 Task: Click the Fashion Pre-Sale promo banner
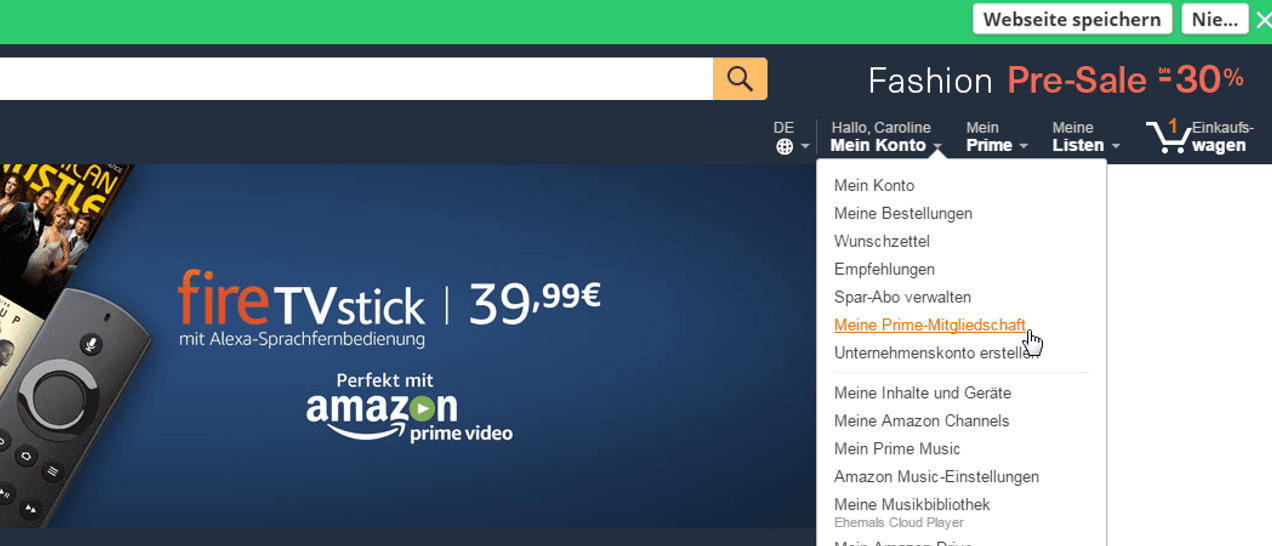coord(1055,80)
